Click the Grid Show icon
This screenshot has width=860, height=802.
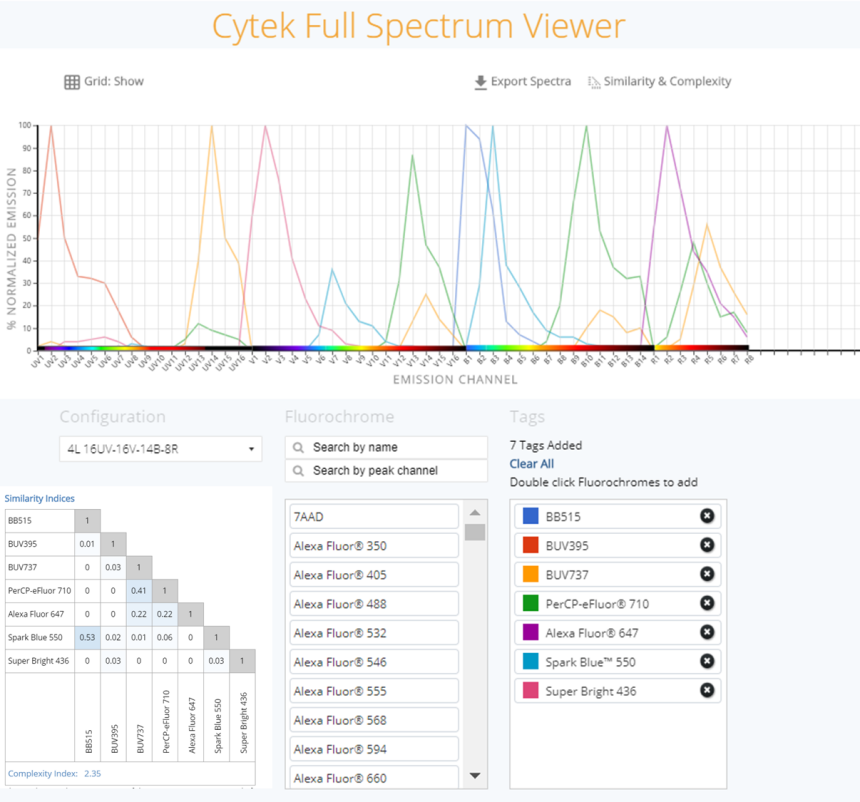pos(72,82)
